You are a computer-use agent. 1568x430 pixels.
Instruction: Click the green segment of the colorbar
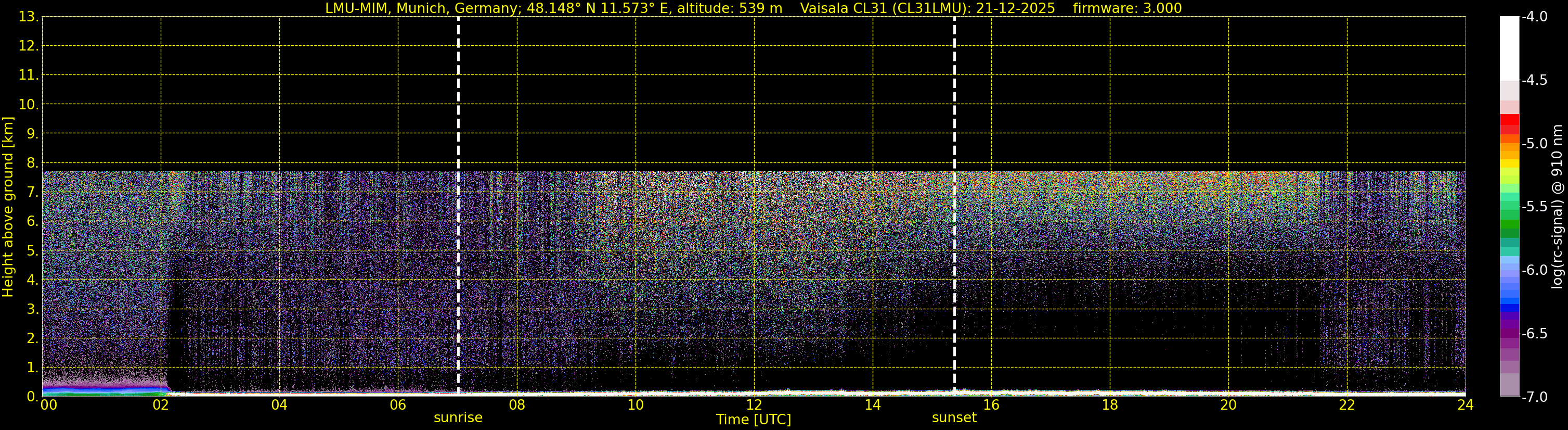[x=1509, y=225]
